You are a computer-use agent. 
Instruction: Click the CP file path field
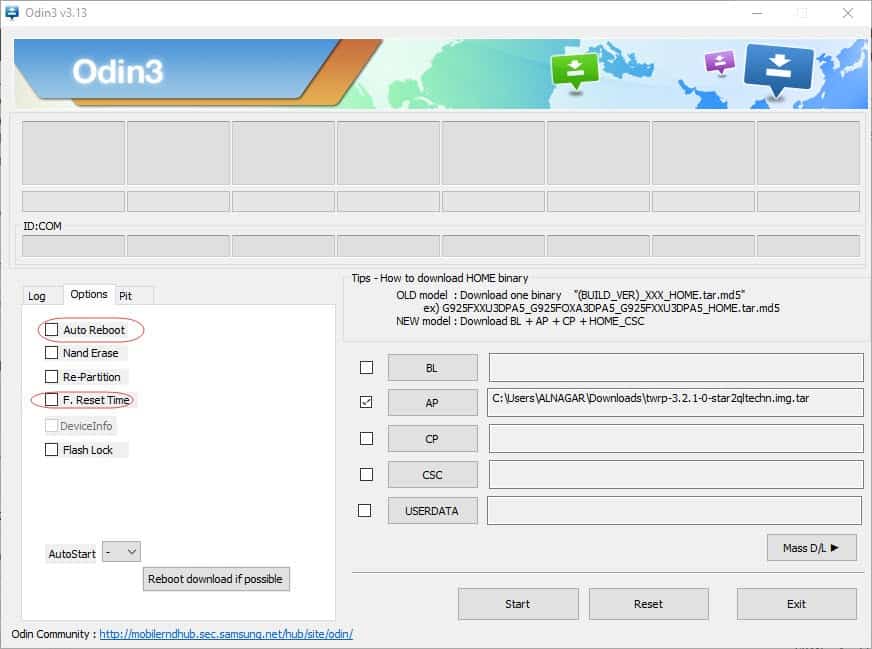click(676, 439)
